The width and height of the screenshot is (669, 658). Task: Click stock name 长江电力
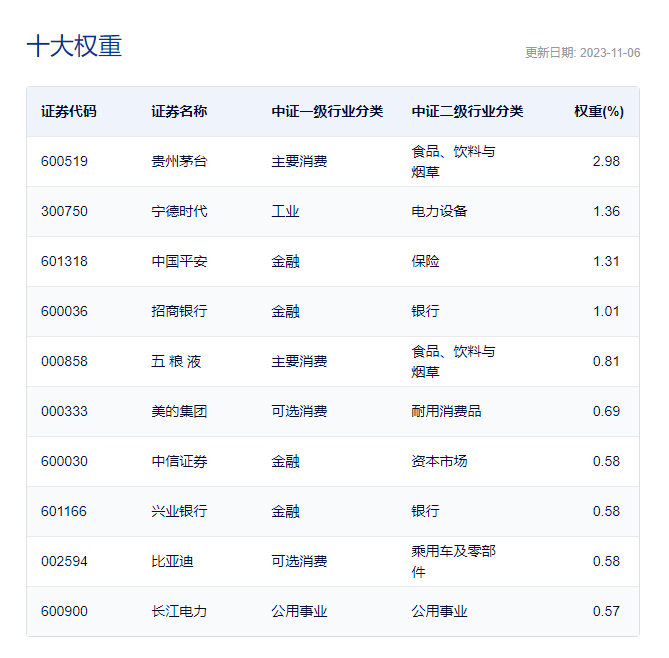point(179,611)
